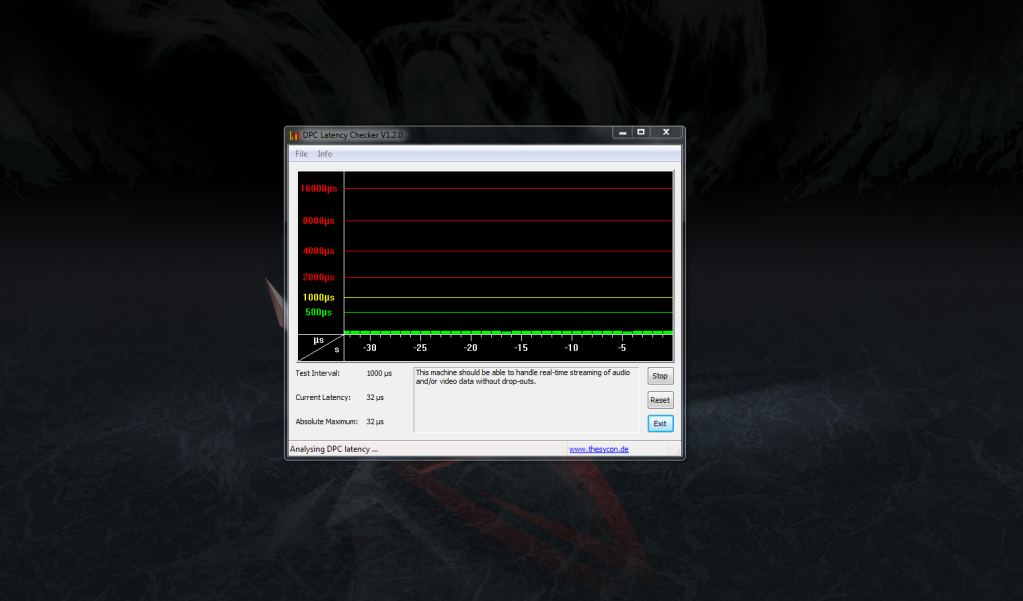Click the 'Analysing DPC latency' status bar text
This screenshot has width=1023, height=601.
[x=334, y=449]
